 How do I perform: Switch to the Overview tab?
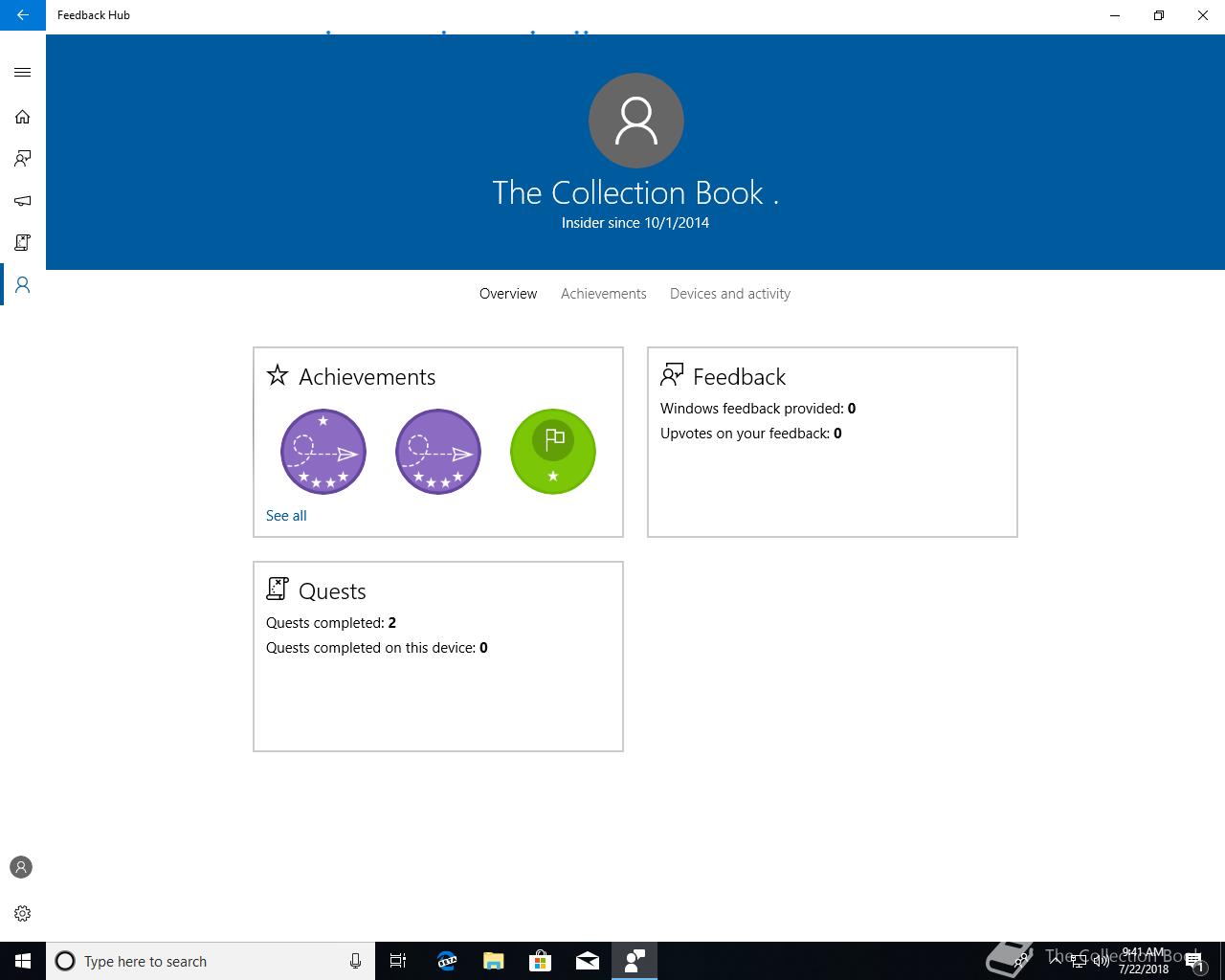point(508,294)
